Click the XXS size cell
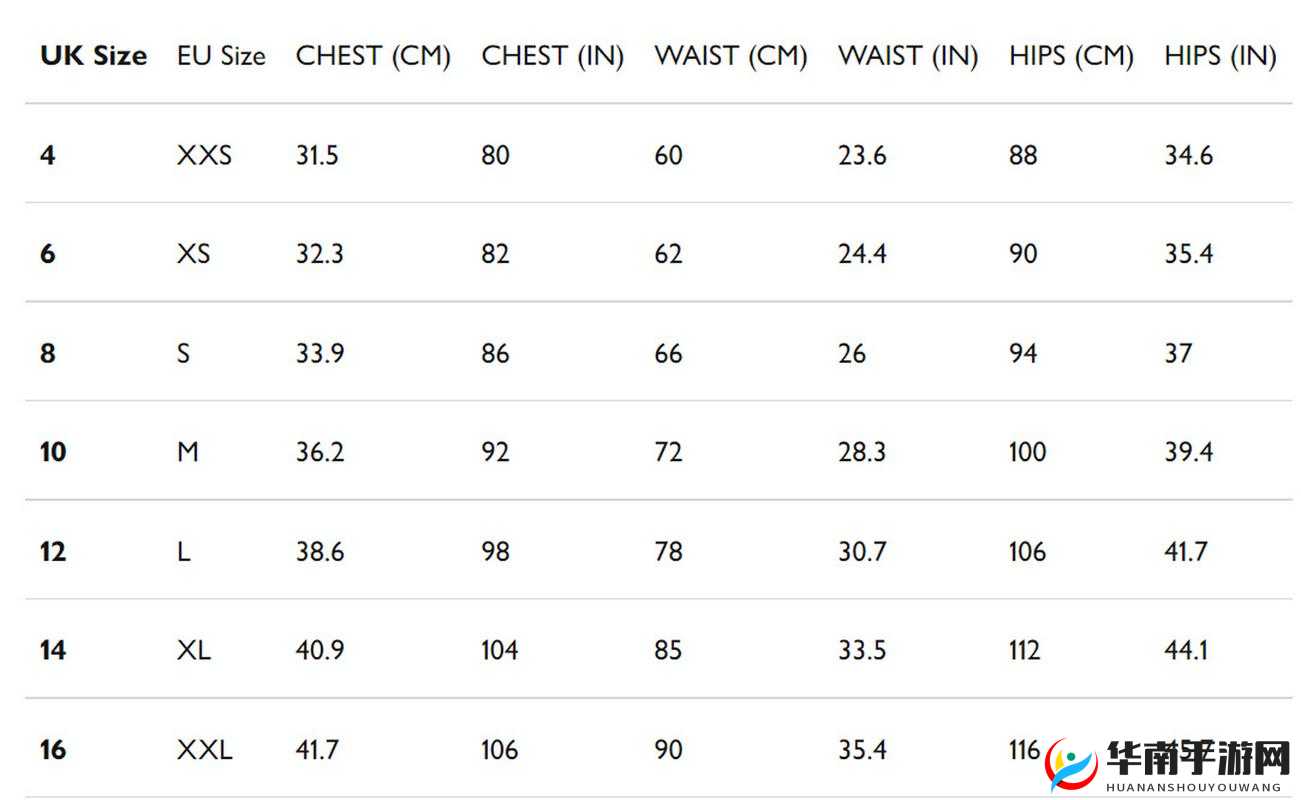Viewport: 1301px width, 800px height. 204,155
